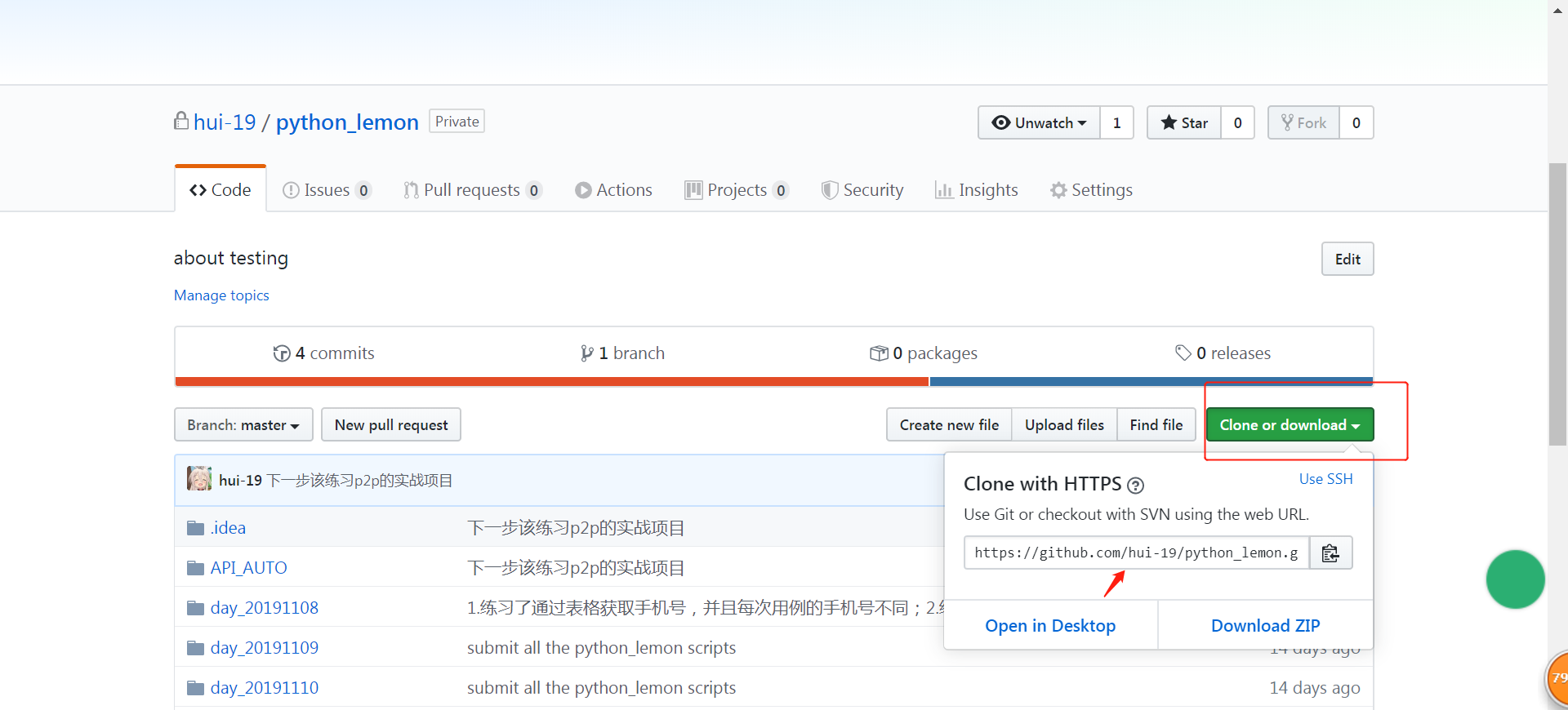
Task: Open python_lemon repository link
Action: [347, 122]
